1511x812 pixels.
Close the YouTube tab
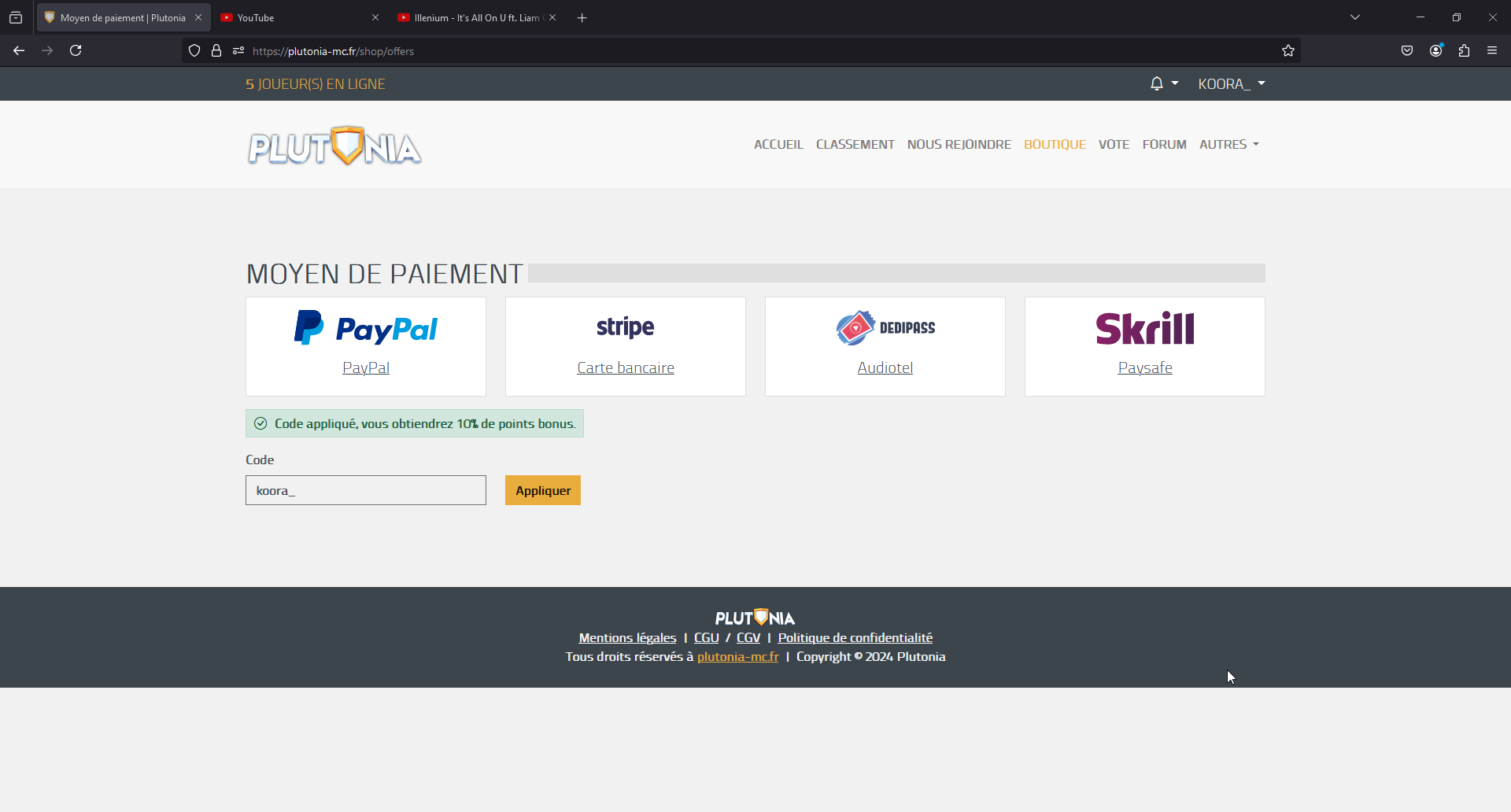coord(375,17)
